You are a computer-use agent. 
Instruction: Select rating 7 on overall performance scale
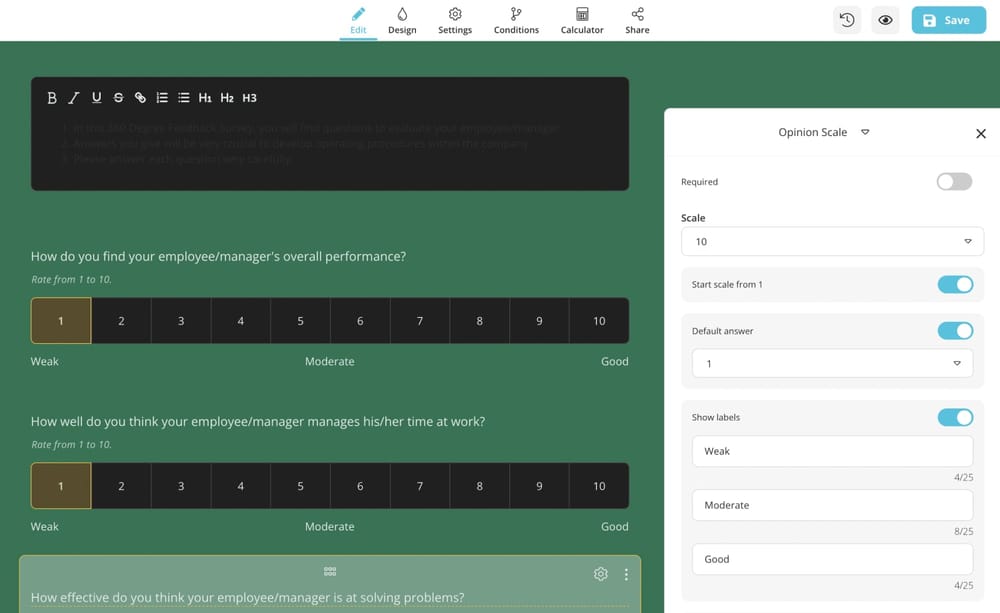(420, 321)
